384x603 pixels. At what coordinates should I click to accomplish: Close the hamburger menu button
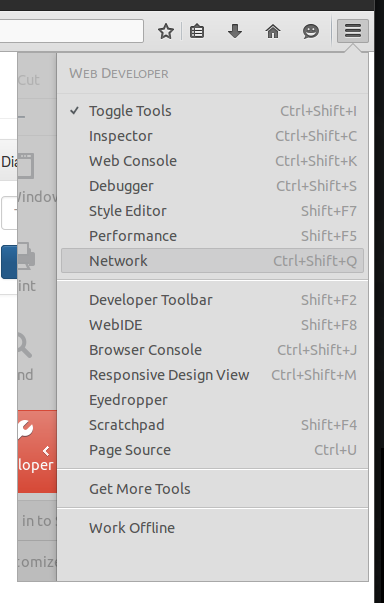coord(352,31)
